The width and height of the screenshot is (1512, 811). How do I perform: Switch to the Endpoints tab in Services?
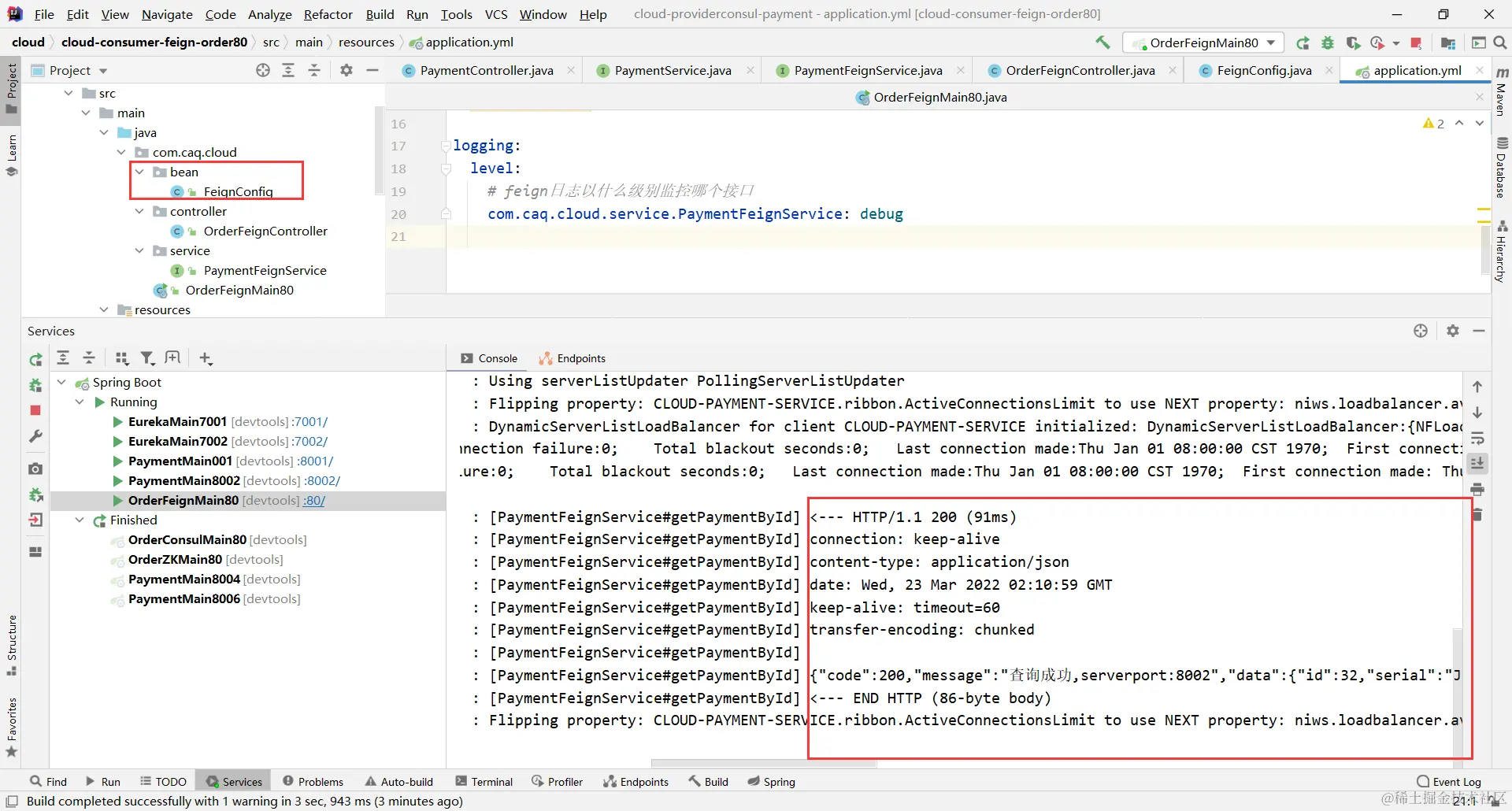click(573, 358)
